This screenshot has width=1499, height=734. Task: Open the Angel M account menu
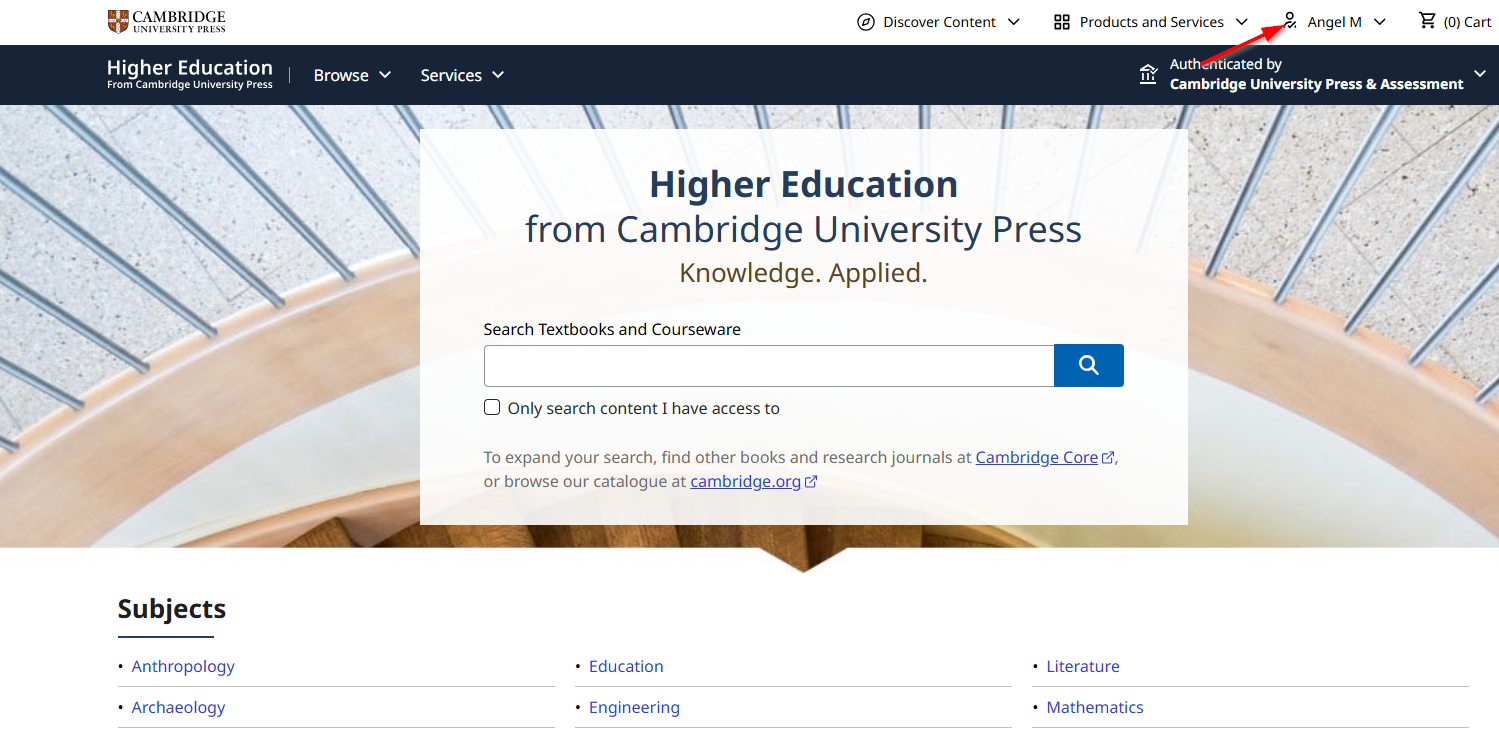tap(1335, 22)
